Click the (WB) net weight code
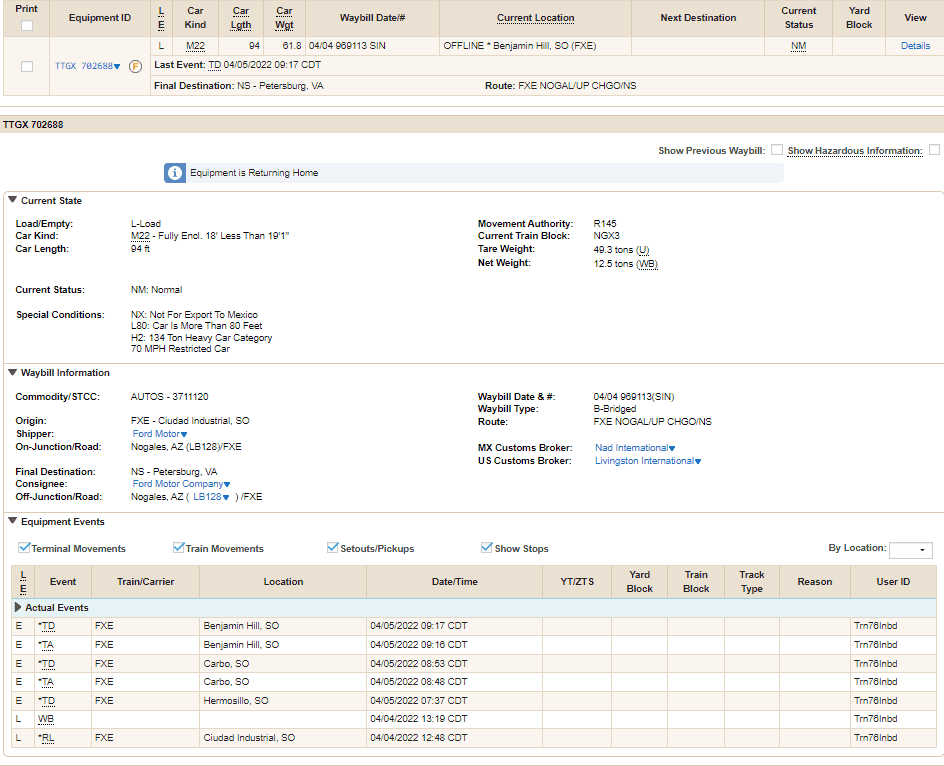Screen dimensions: 944x766 (x=647, y=264)
